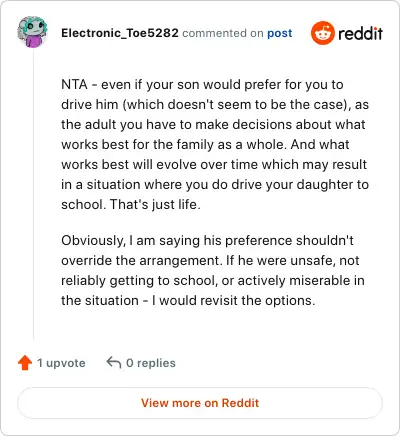The image size is (400, 436).
Task: Click the reply arrow icon
Action: tap(114, 362)
